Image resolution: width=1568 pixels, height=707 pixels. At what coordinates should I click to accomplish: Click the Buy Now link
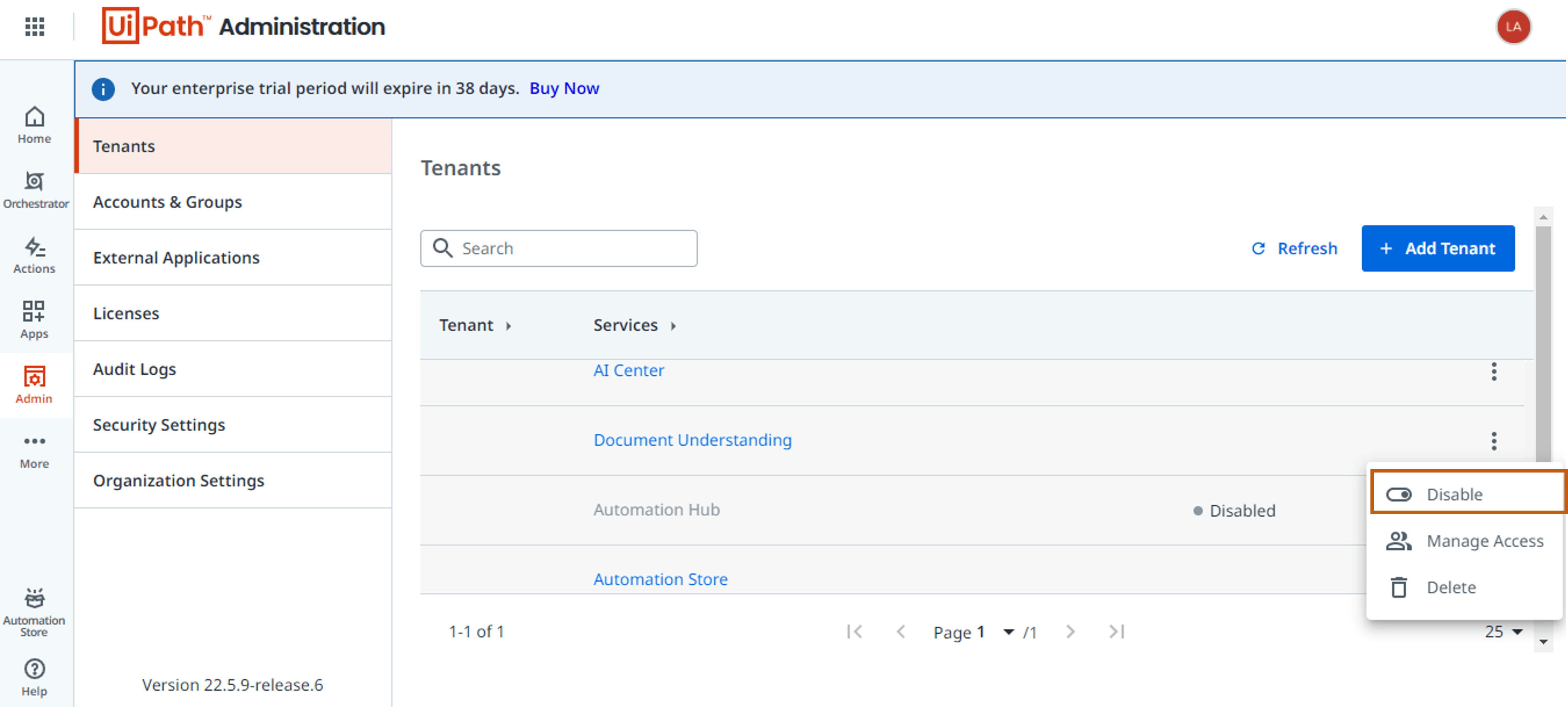pos(564,89)
